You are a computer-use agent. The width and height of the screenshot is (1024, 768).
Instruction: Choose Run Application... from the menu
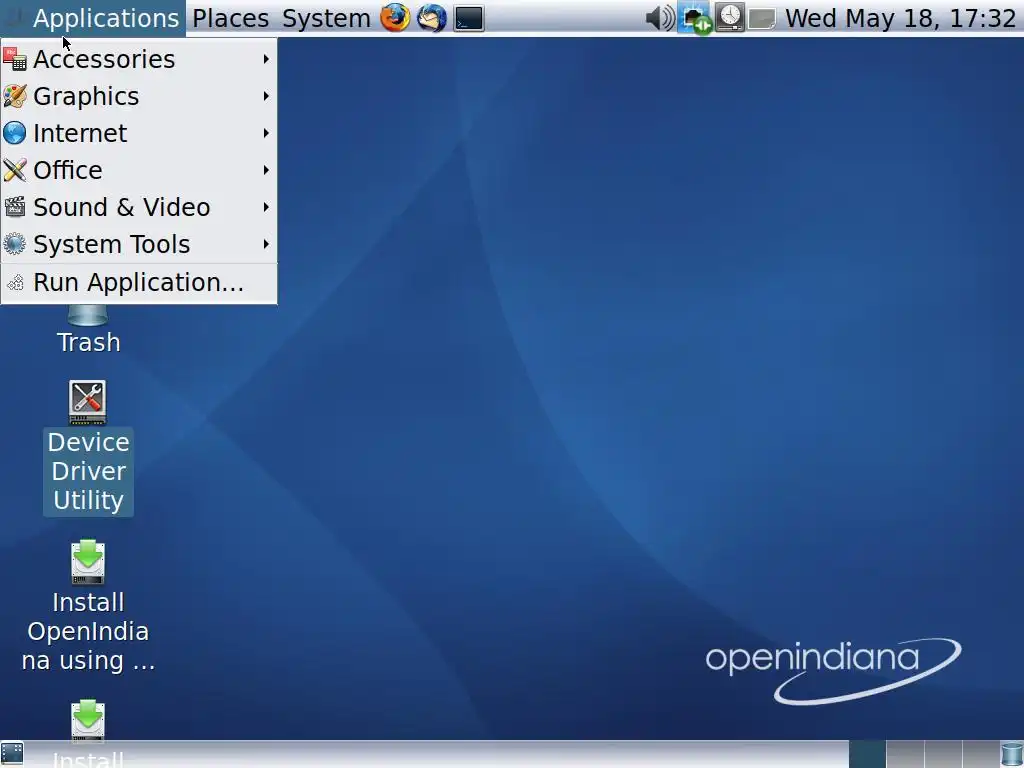click(139, 283)
